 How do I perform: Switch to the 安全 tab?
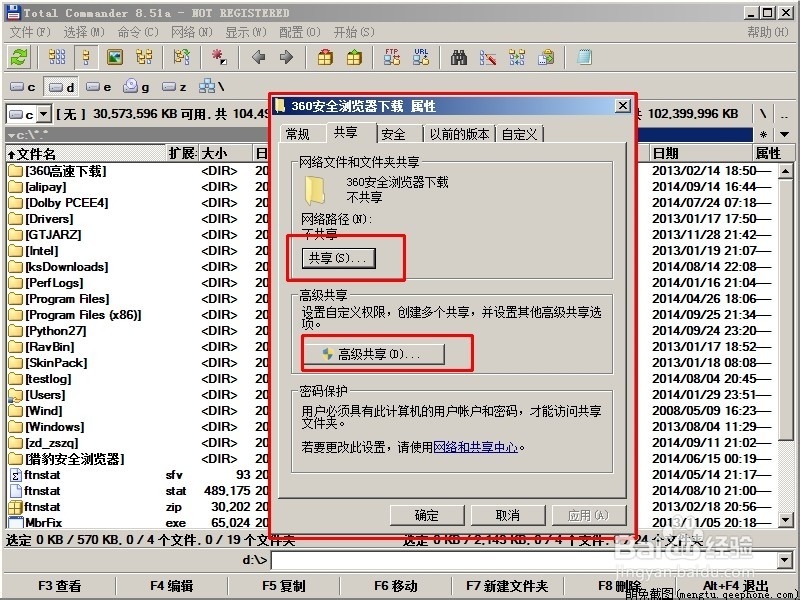[x=393, y=134]
